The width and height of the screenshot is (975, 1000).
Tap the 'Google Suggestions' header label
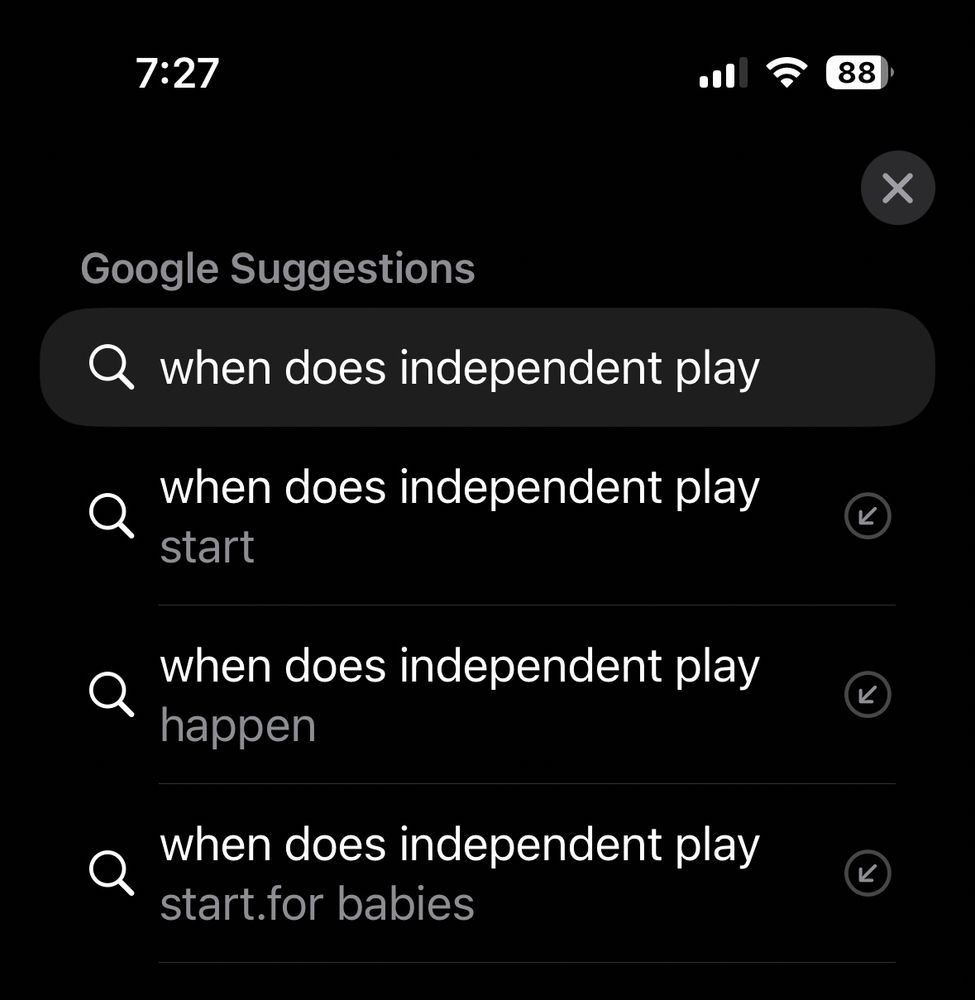point(279,267)
